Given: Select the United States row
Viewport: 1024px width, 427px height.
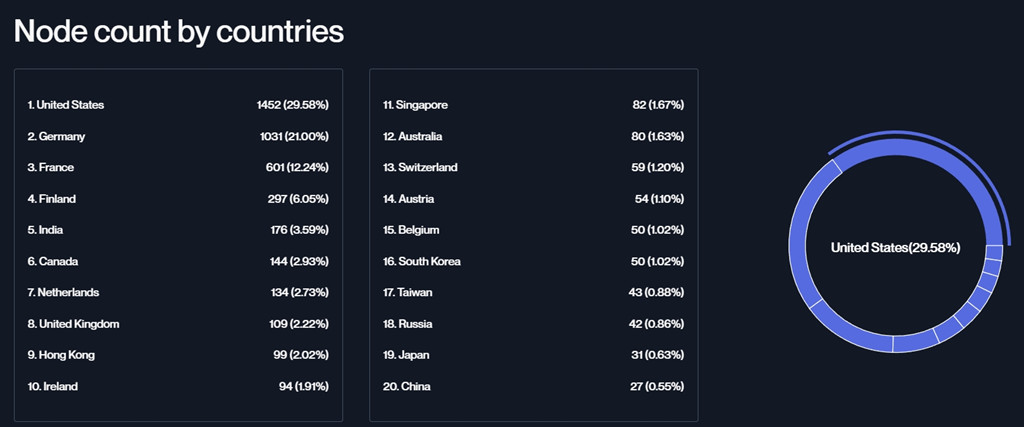Looking at the screenshot, I should pos(178,105).
